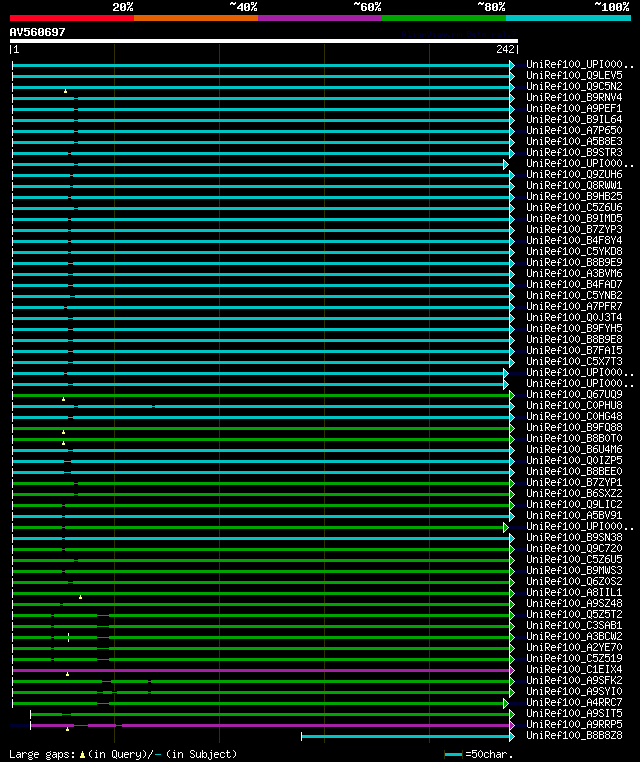
Task: Click label UniRef100_B8B9E8
Action: [574, 340]
